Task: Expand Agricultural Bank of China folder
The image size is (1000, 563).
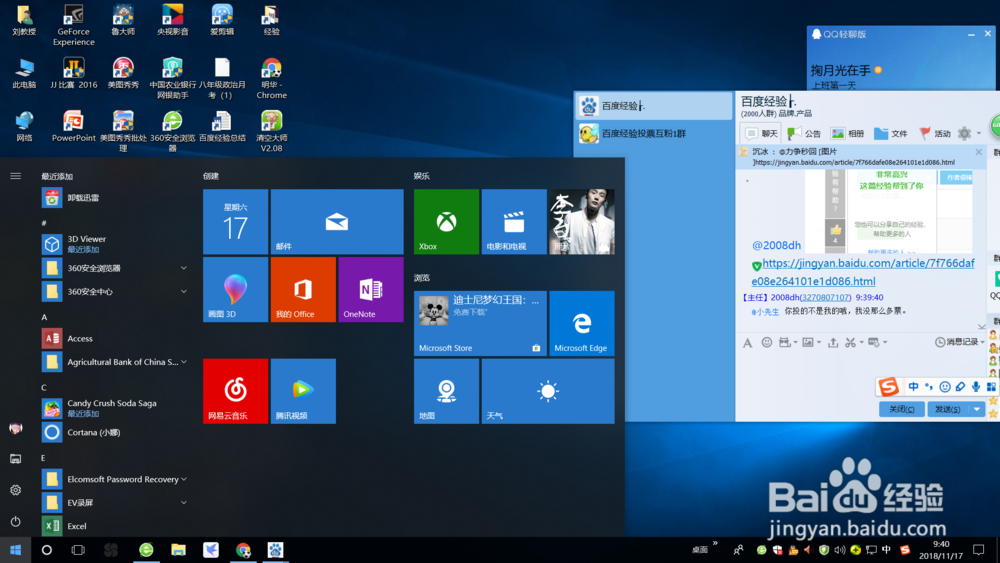Action: (x=115, y=362)
